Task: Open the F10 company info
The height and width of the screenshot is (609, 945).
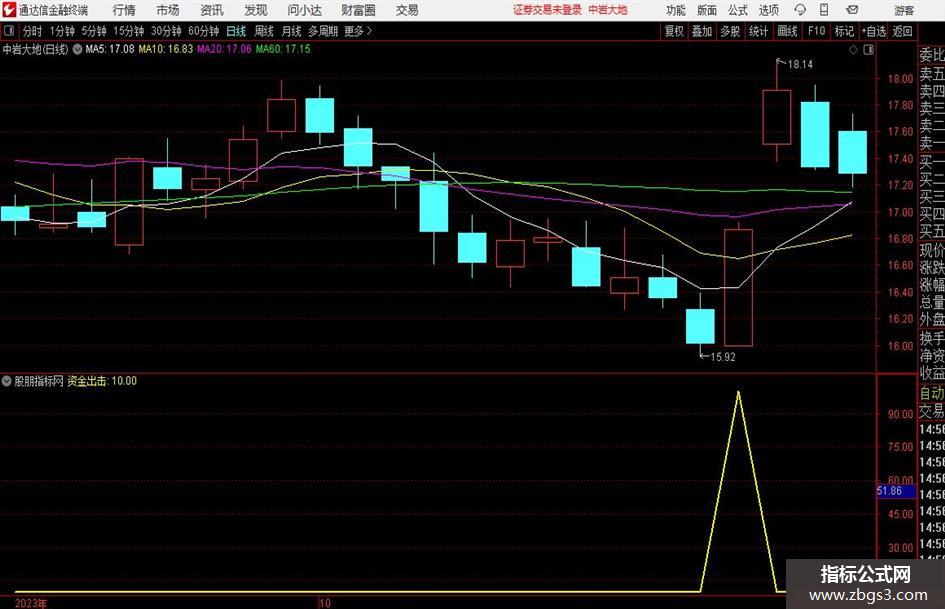Action: (x=817, y=31)
